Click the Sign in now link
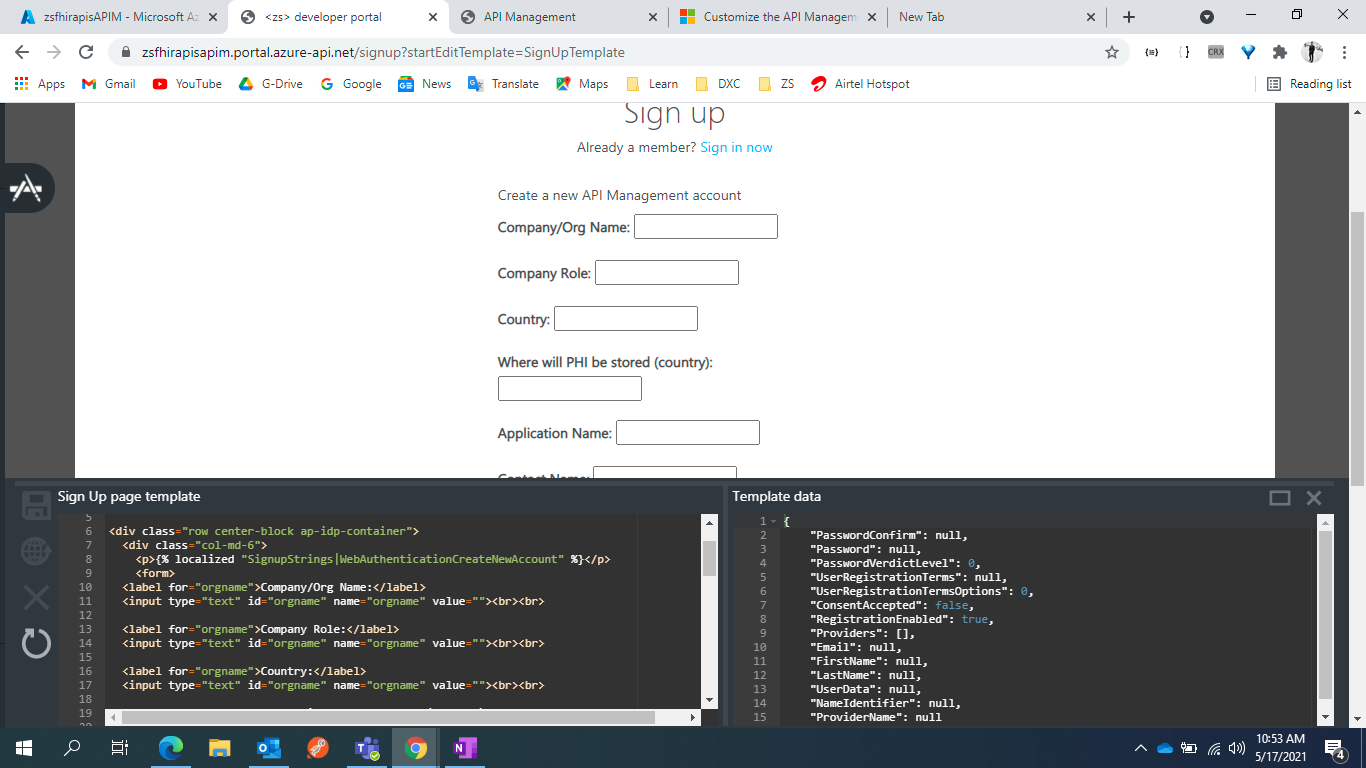 point(737,147)
